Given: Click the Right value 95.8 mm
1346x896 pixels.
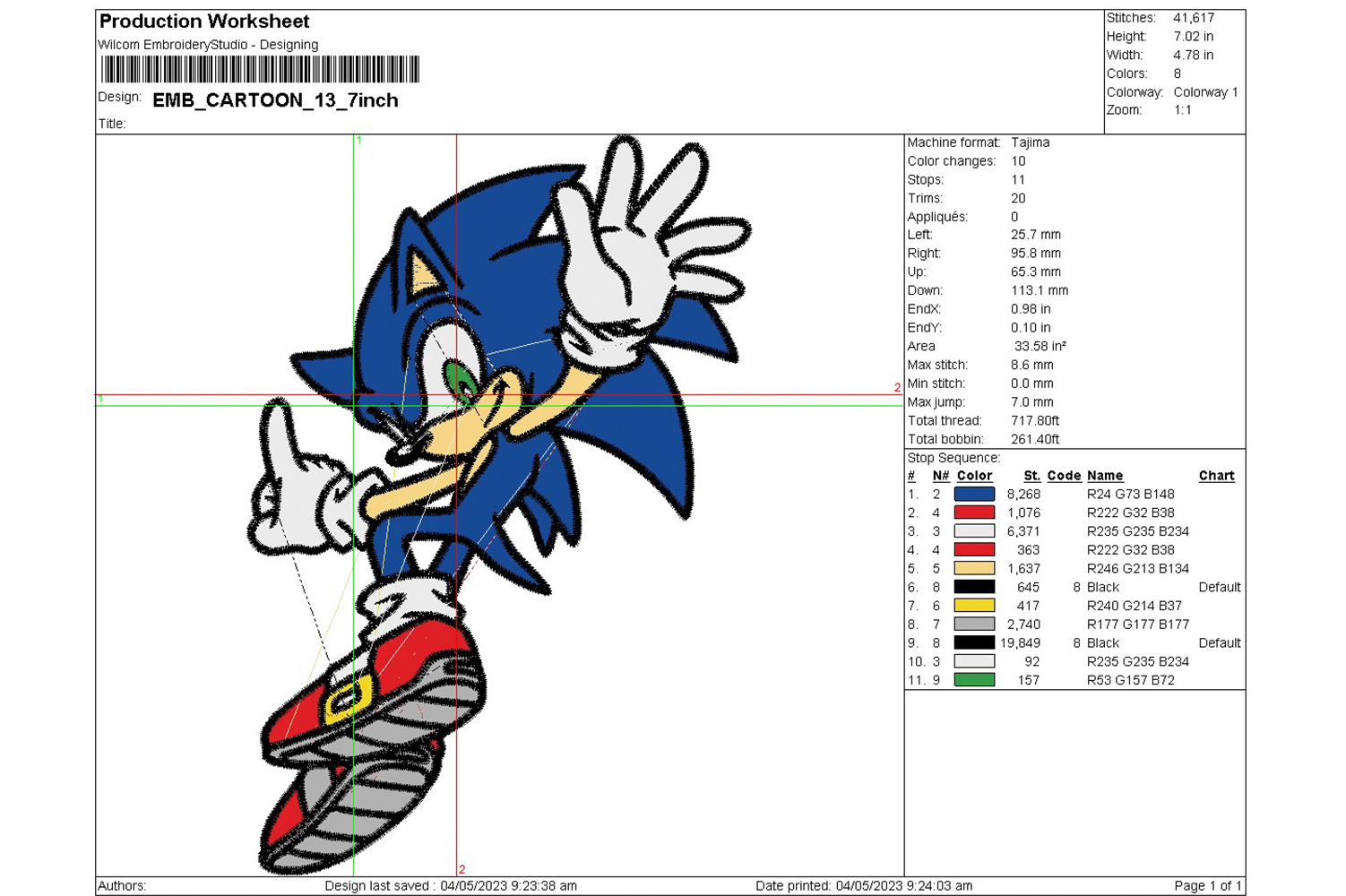Looking at the screenshot, I should click(x=1036, y=254).
